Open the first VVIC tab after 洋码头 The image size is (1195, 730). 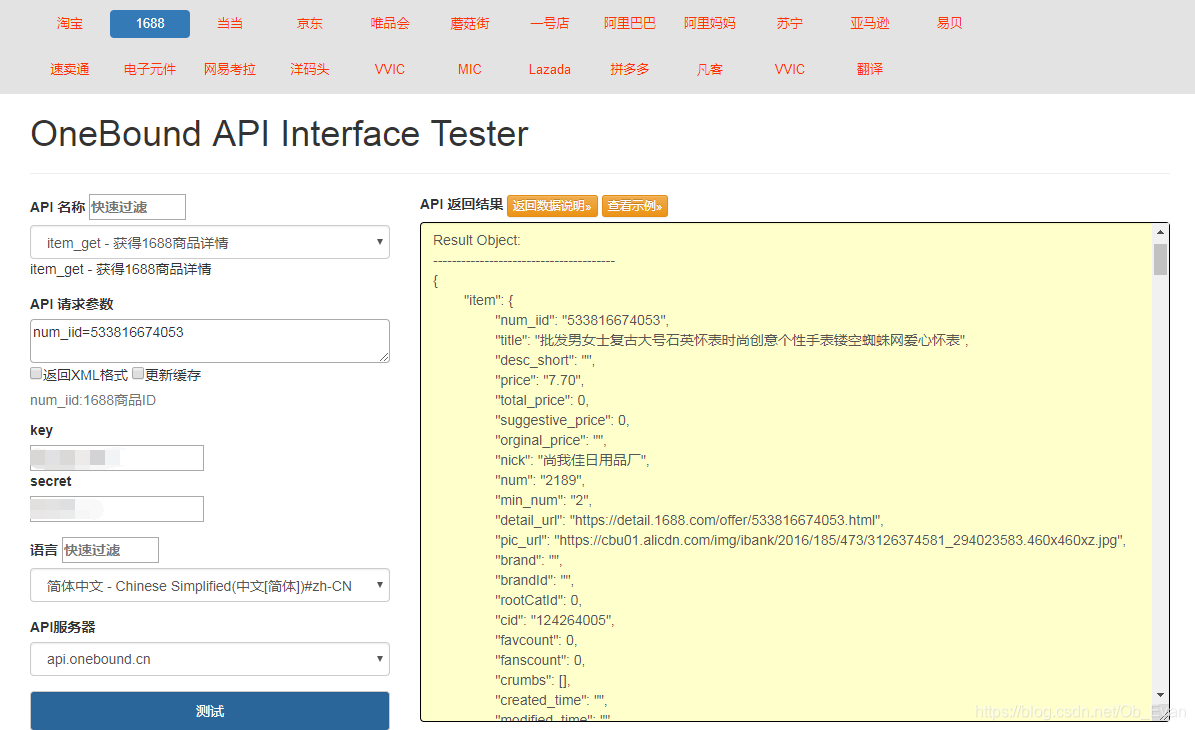point(389,69)
